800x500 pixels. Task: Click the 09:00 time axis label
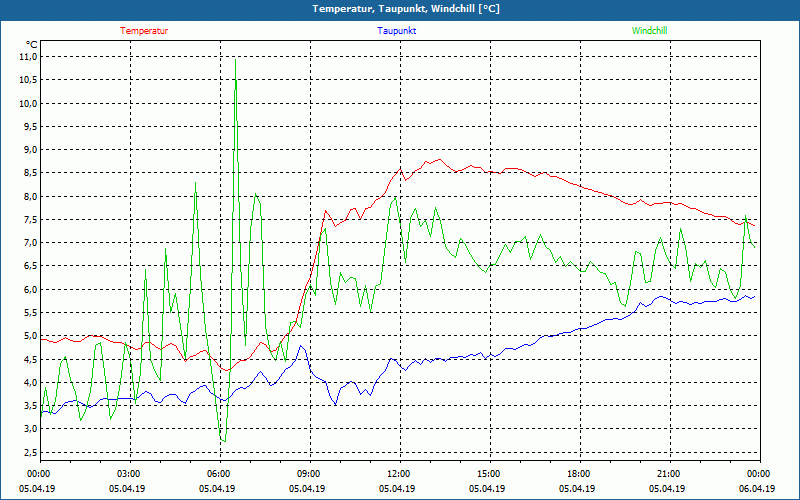(x=307, y=474)
